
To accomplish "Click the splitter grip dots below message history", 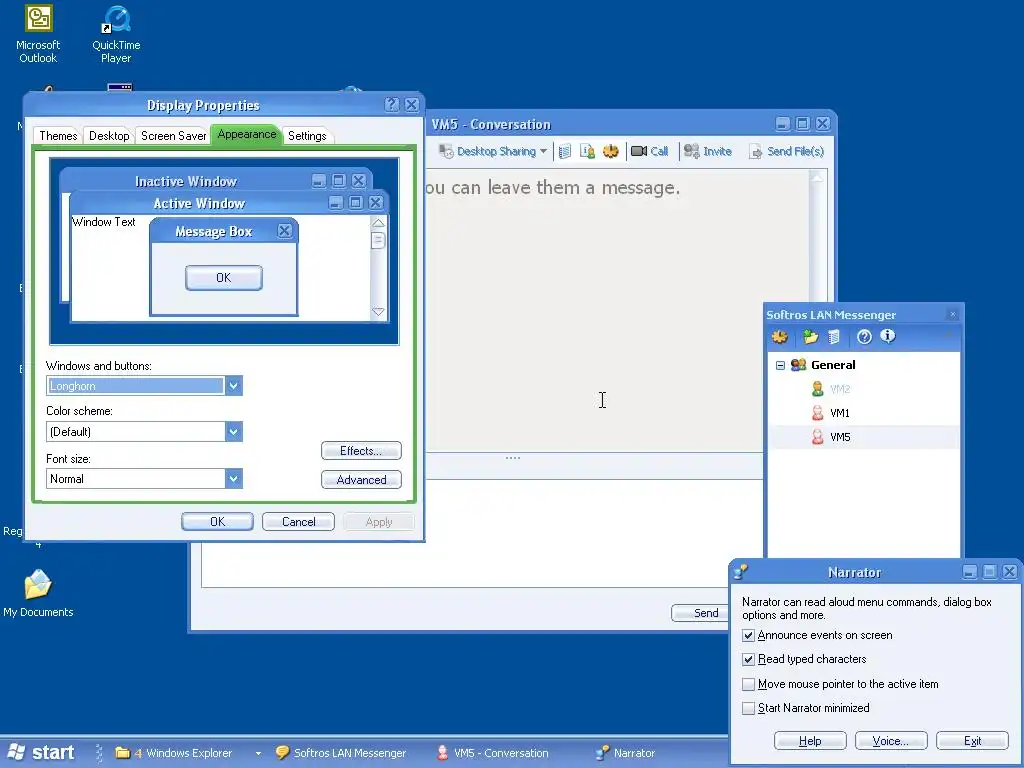I will tap(513, 458).
